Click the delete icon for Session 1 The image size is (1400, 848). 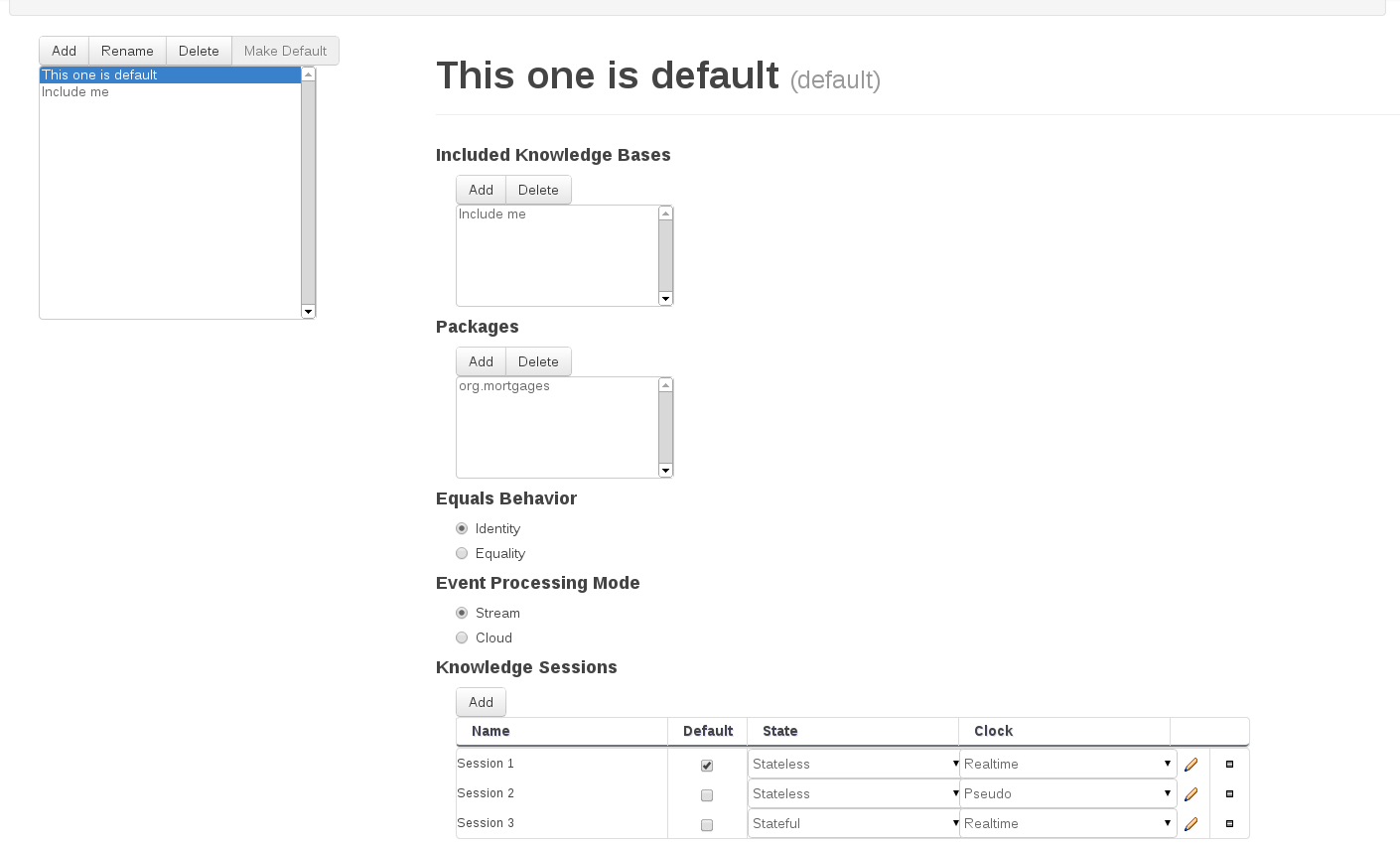click(x=1229, y=765)
